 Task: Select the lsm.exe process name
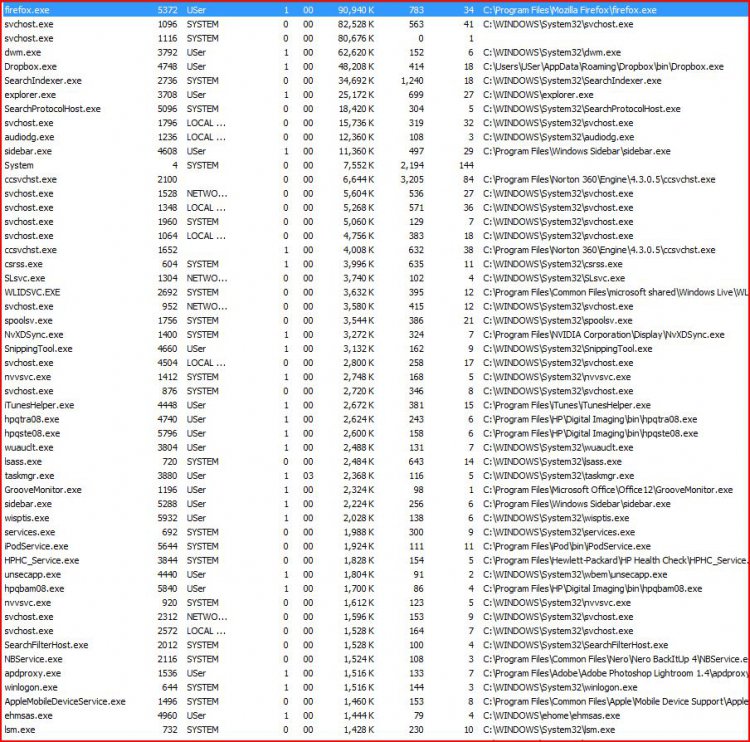[x=20, y=730]
